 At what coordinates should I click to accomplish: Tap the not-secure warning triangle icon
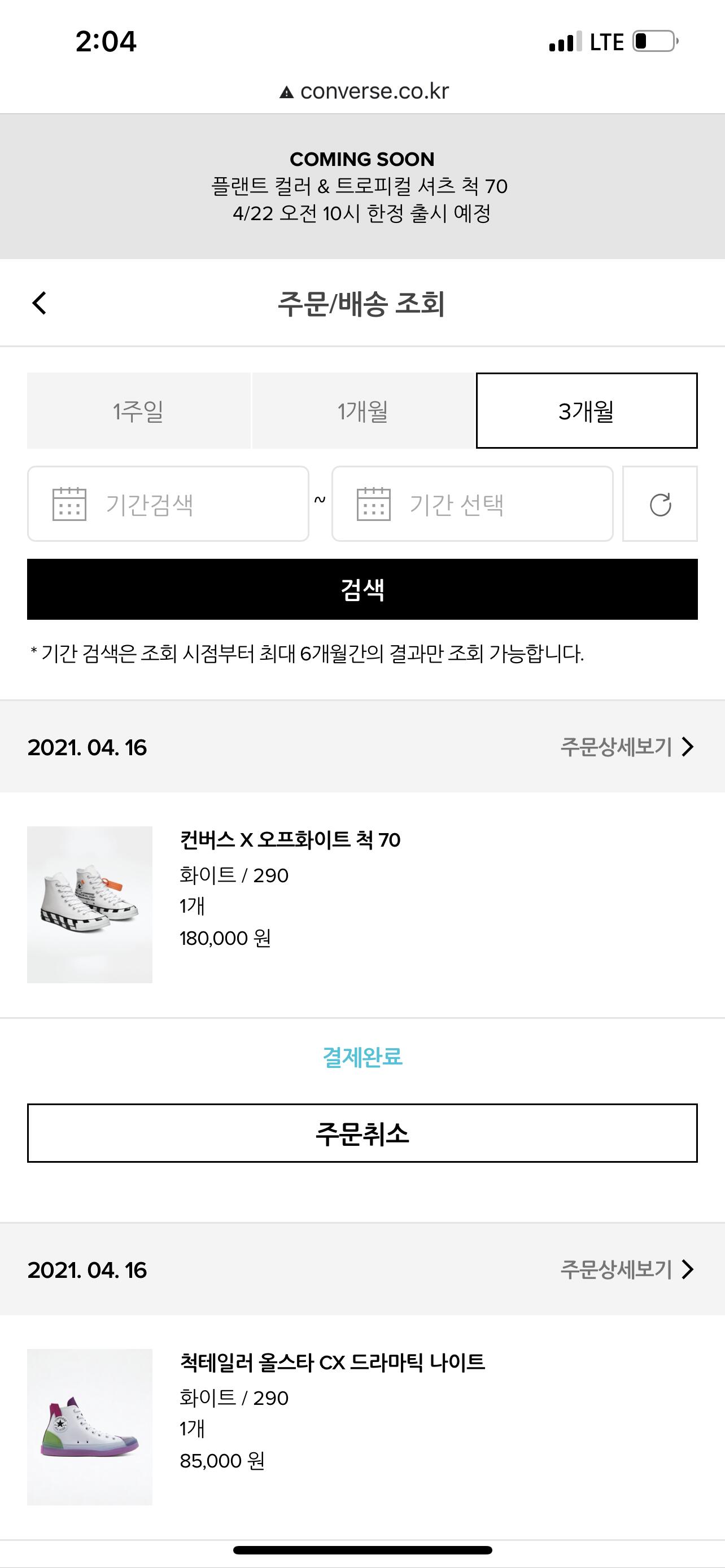(286, 93)
